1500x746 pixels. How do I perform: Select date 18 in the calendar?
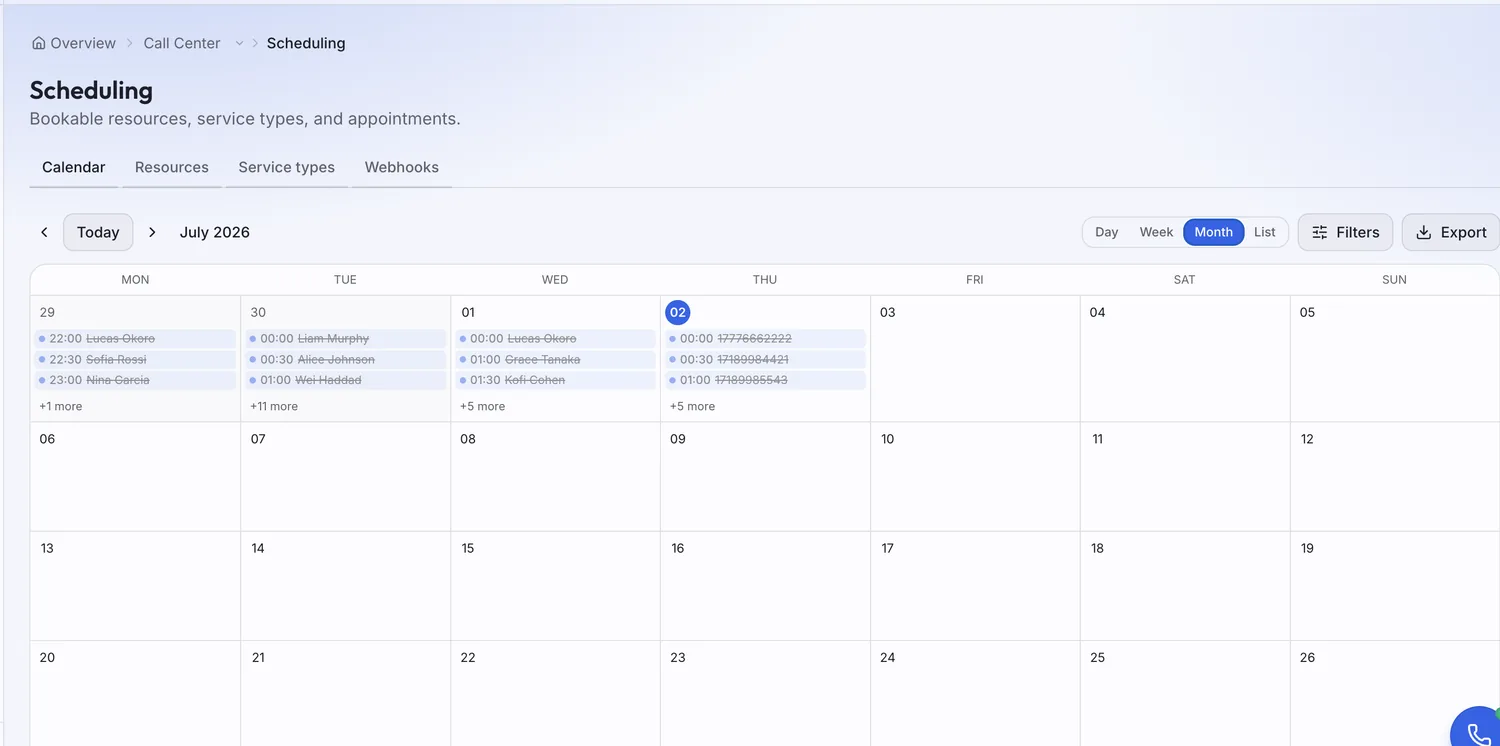point(1097,548)
